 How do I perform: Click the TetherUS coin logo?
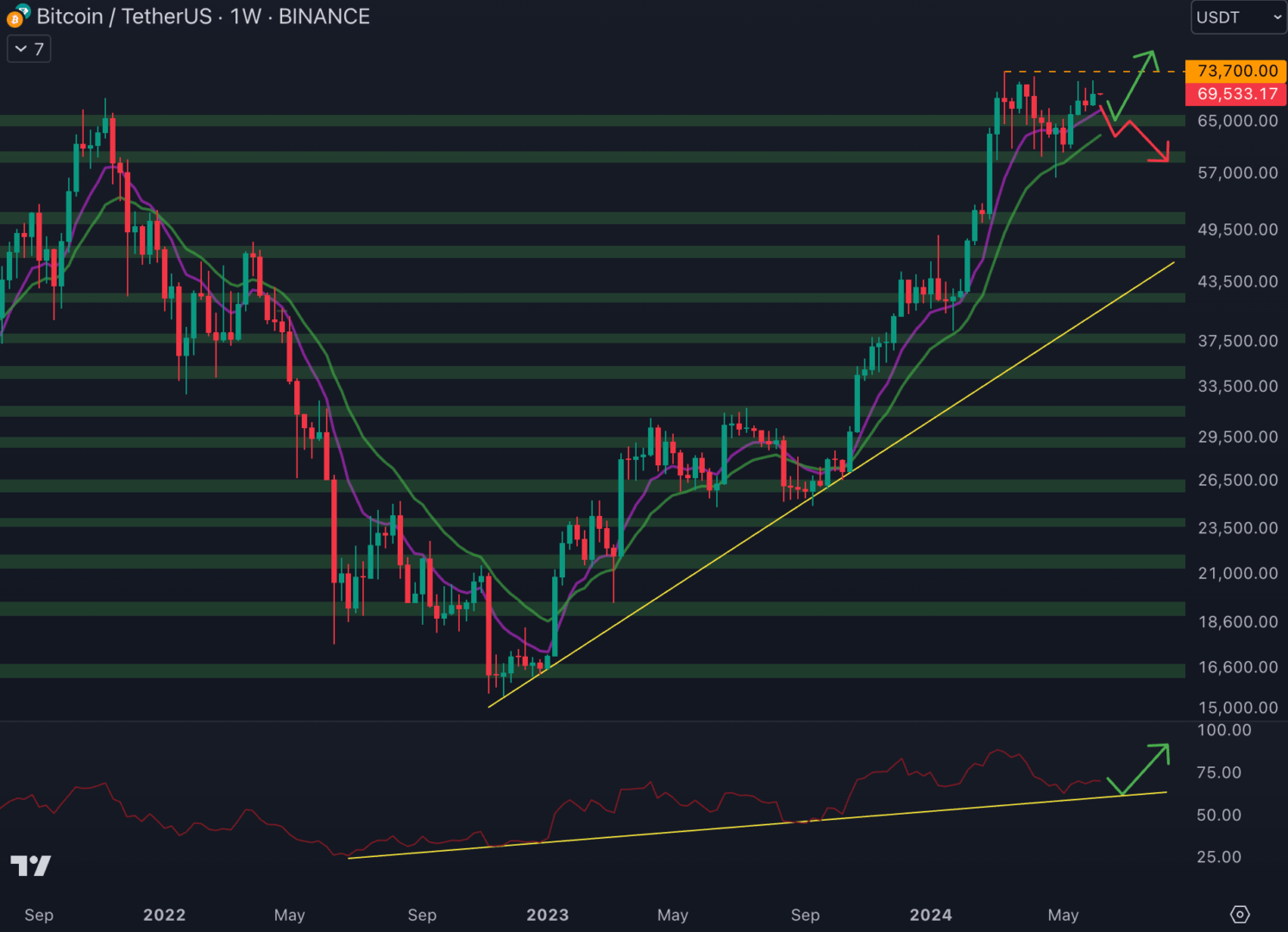23,10
